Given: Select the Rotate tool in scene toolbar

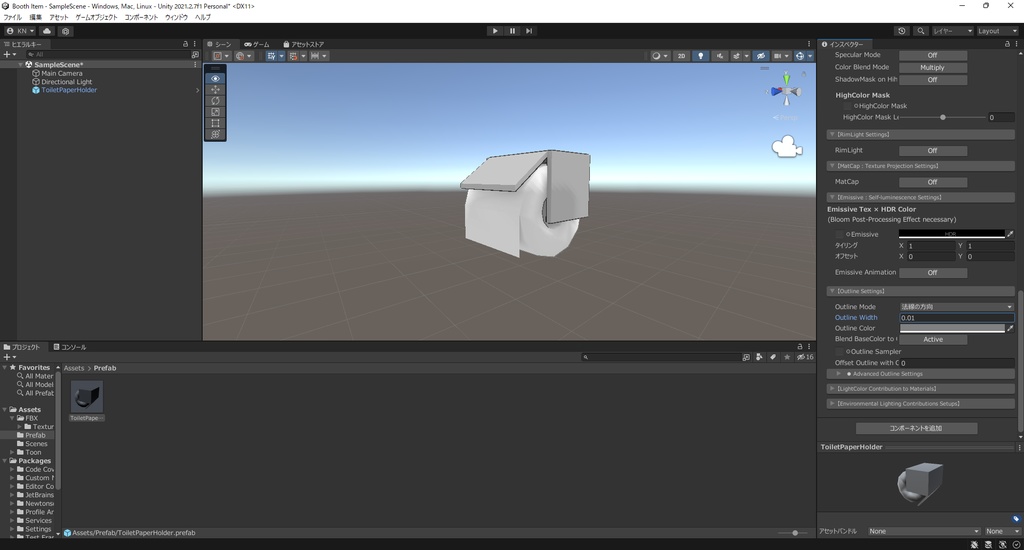Looking at the screenshot, I should [216, 101].
